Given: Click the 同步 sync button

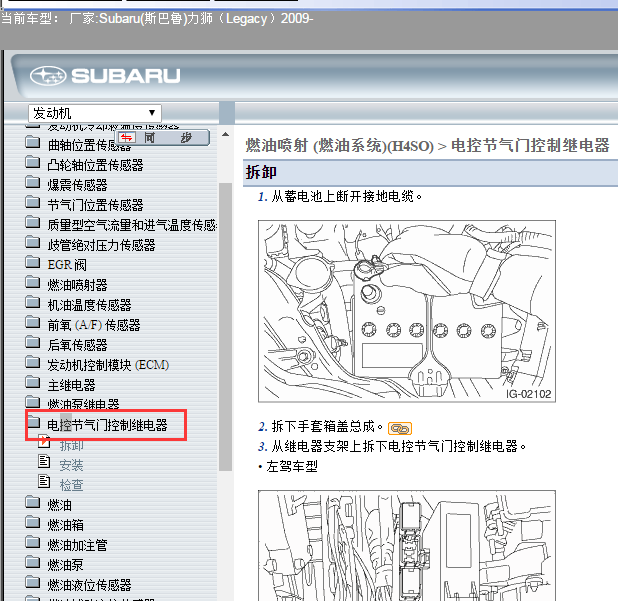Looking at the screenshot, I should (162, 138).
